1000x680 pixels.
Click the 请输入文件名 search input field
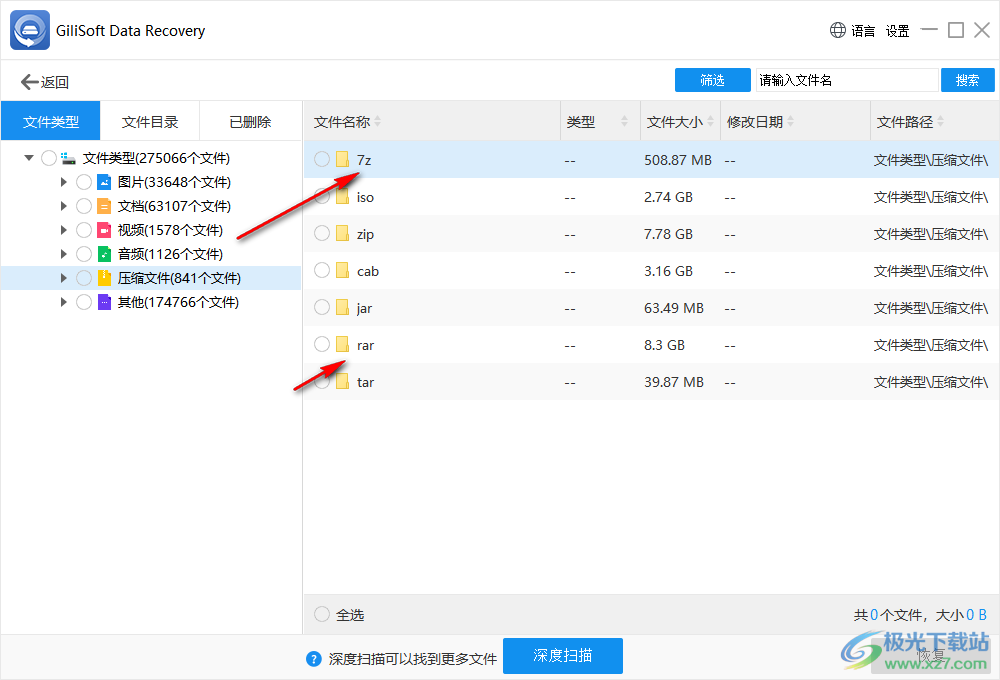(x=845, y=79)
